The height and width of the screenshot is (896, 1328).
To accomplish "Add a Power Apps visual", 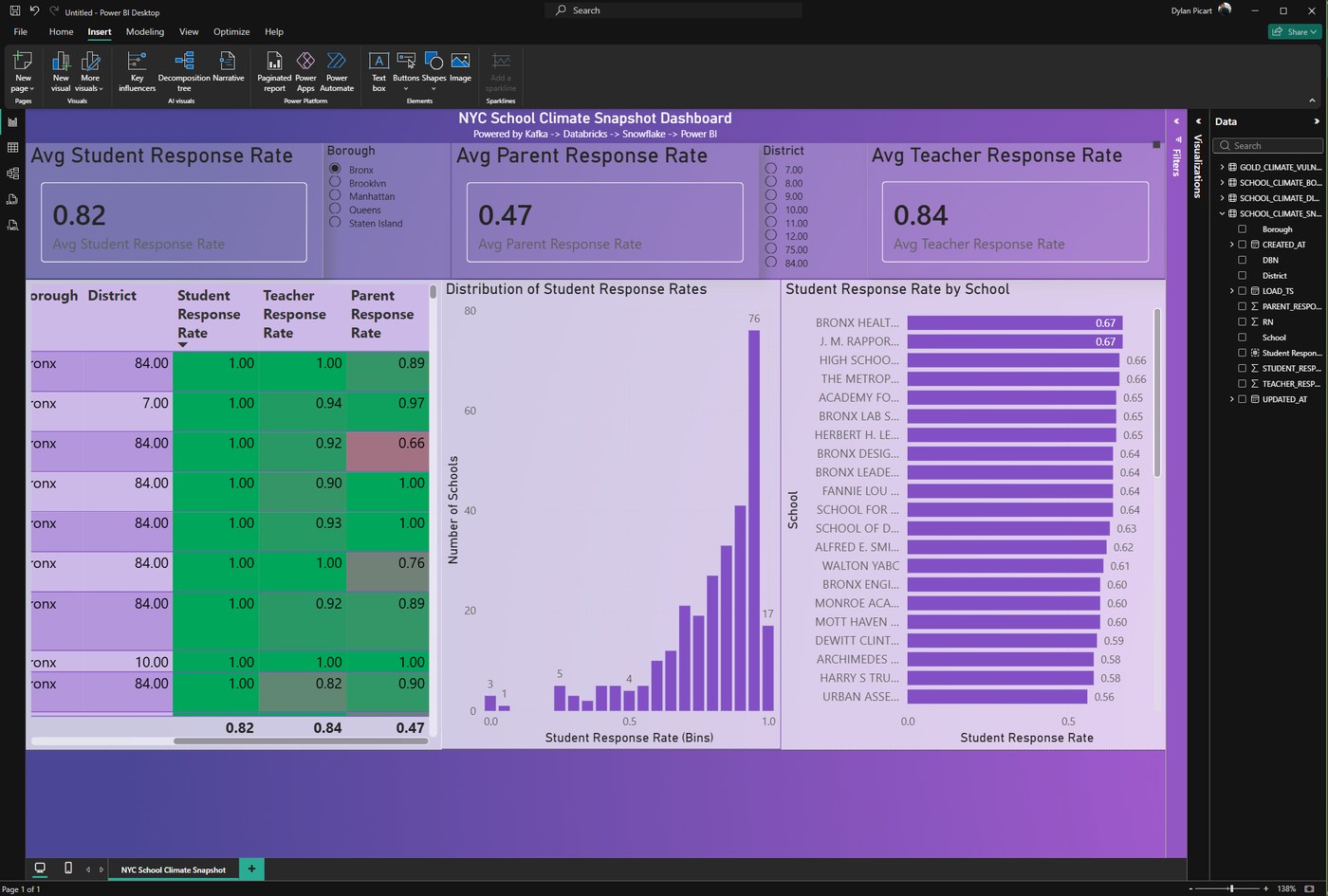I will point(305,72).
